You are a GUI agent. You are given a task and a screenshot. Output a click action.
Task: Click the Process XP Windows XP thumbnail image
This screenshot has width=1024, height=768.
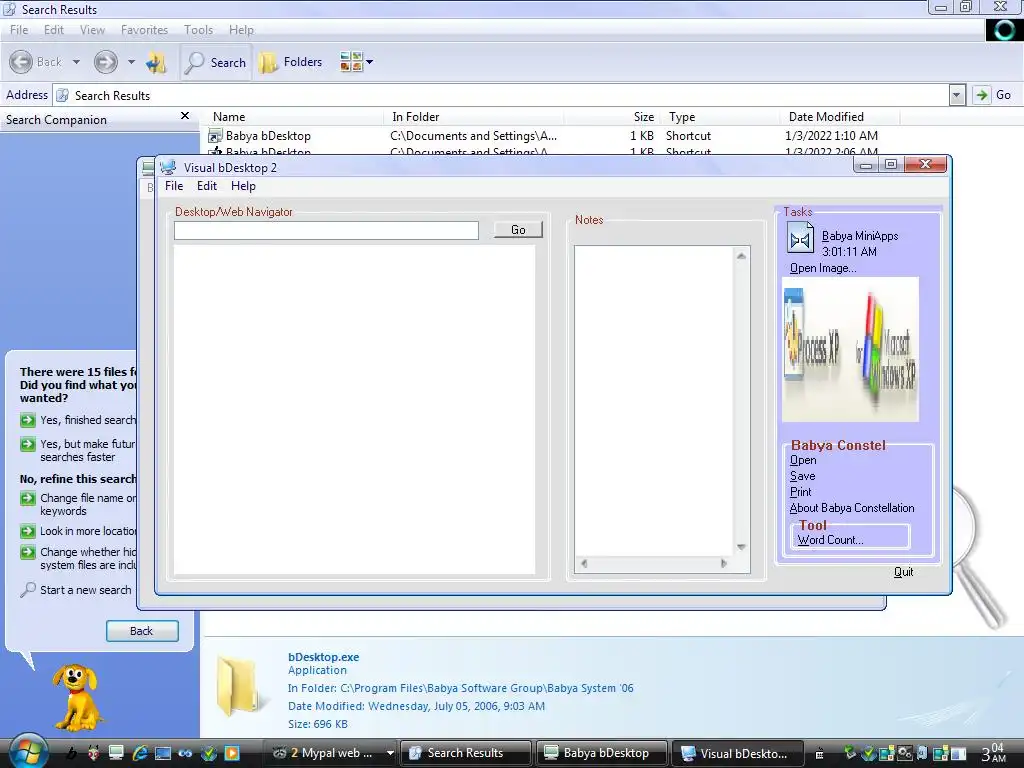[x=850, y=349]
